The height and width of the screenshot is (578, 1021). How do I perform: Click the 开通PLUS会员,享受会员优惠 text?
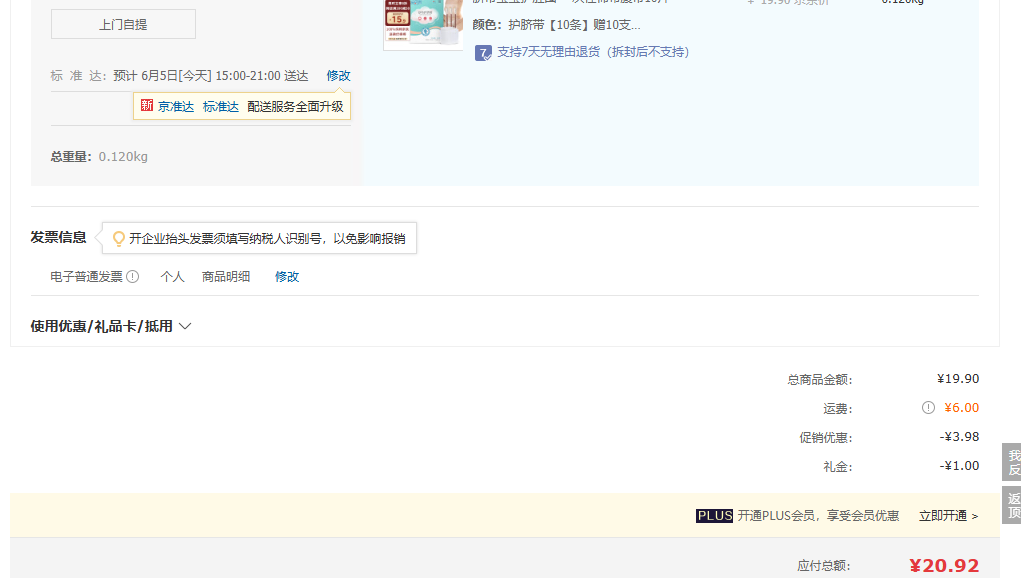(x=818, y=516)
